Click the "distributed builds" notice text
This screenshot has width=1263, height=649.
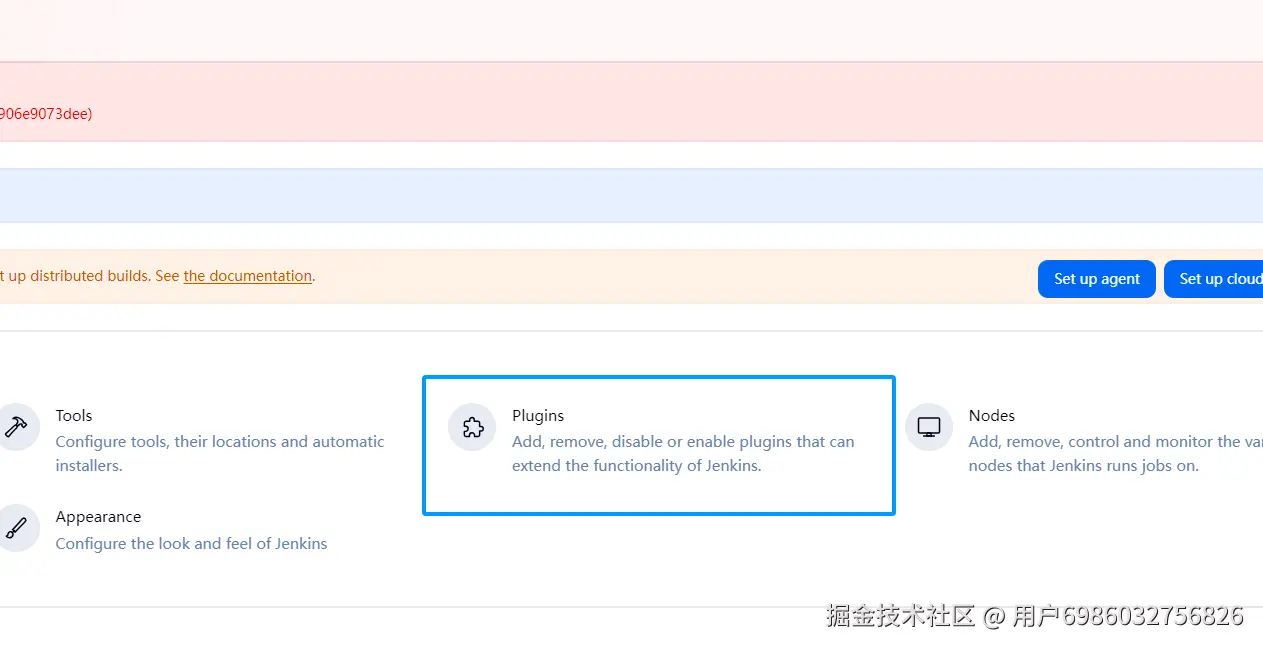(90, 276)
